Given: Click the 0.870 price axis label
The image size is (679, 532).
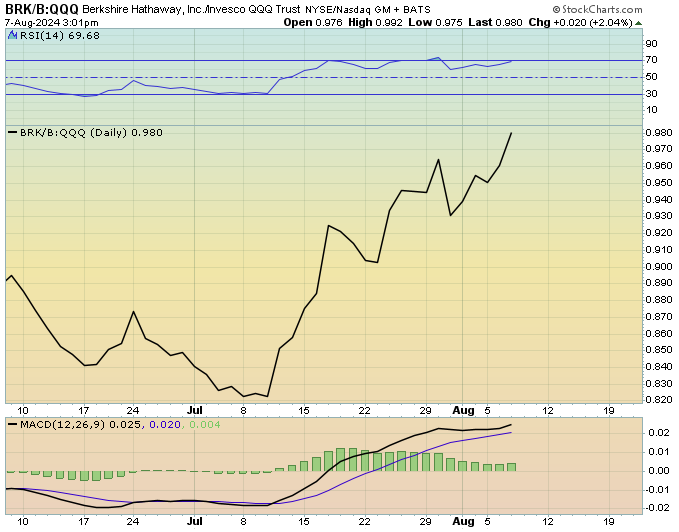Looking at the screenshot, I should tap(659, 317).
